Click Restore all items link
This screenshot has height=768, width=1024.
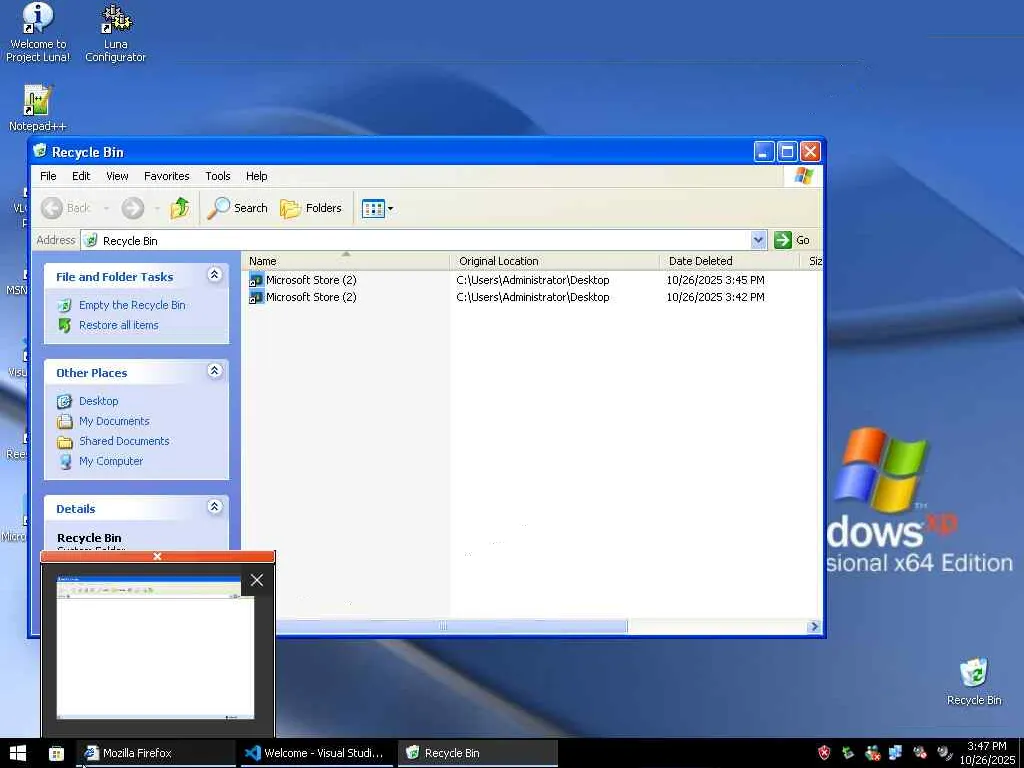118,325
